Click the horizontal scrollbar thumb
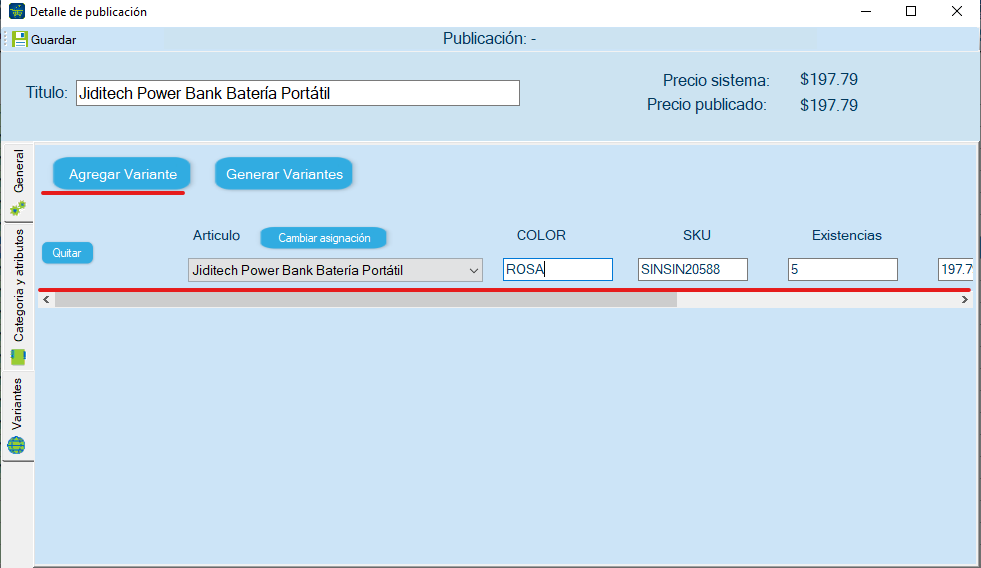 tap(366, 300)
